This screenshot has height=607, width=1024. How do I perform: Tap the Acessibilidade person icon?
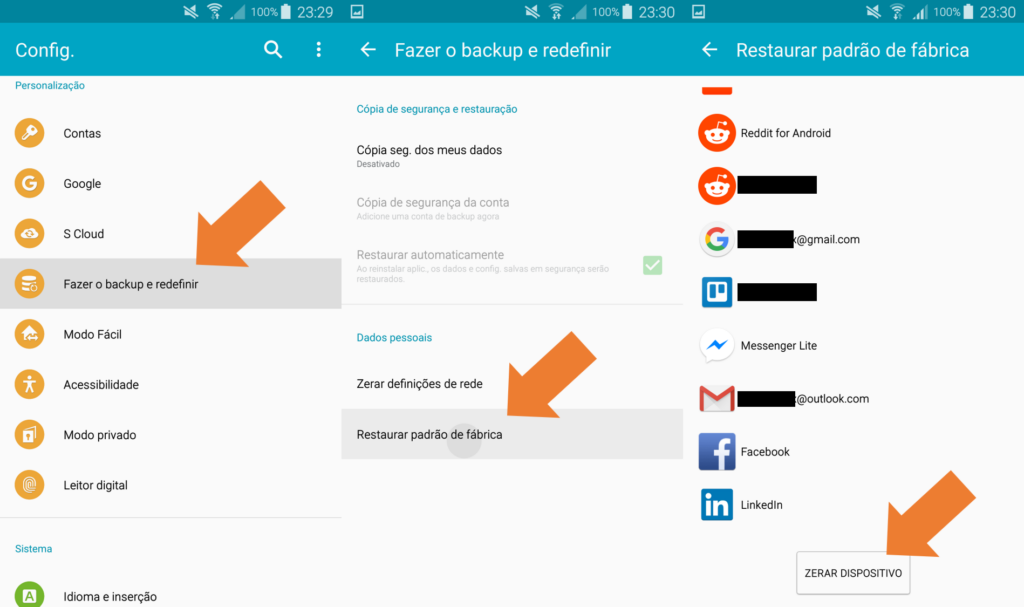pyautogui.click(x=30, y=384)
